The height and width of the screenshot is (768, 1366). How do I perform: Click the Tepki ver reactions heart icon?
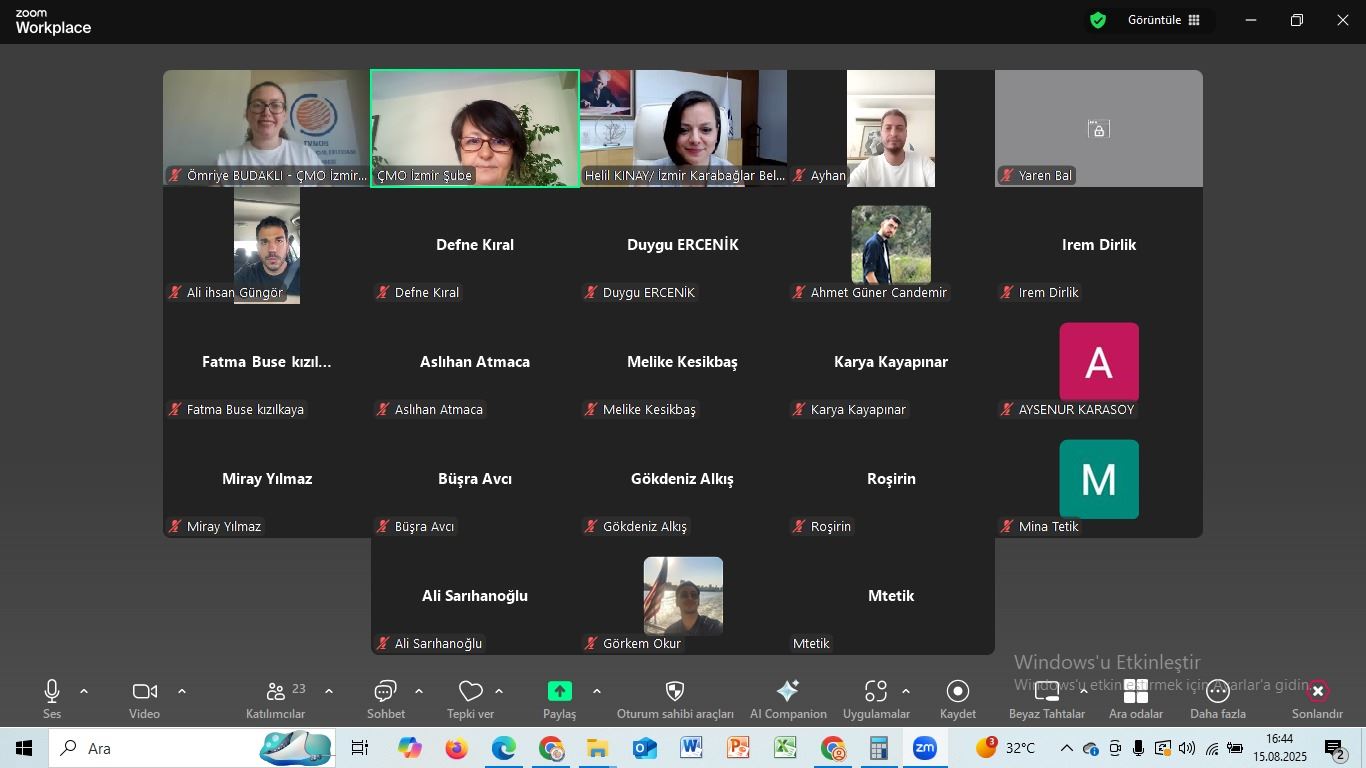[x=470, y=692]
